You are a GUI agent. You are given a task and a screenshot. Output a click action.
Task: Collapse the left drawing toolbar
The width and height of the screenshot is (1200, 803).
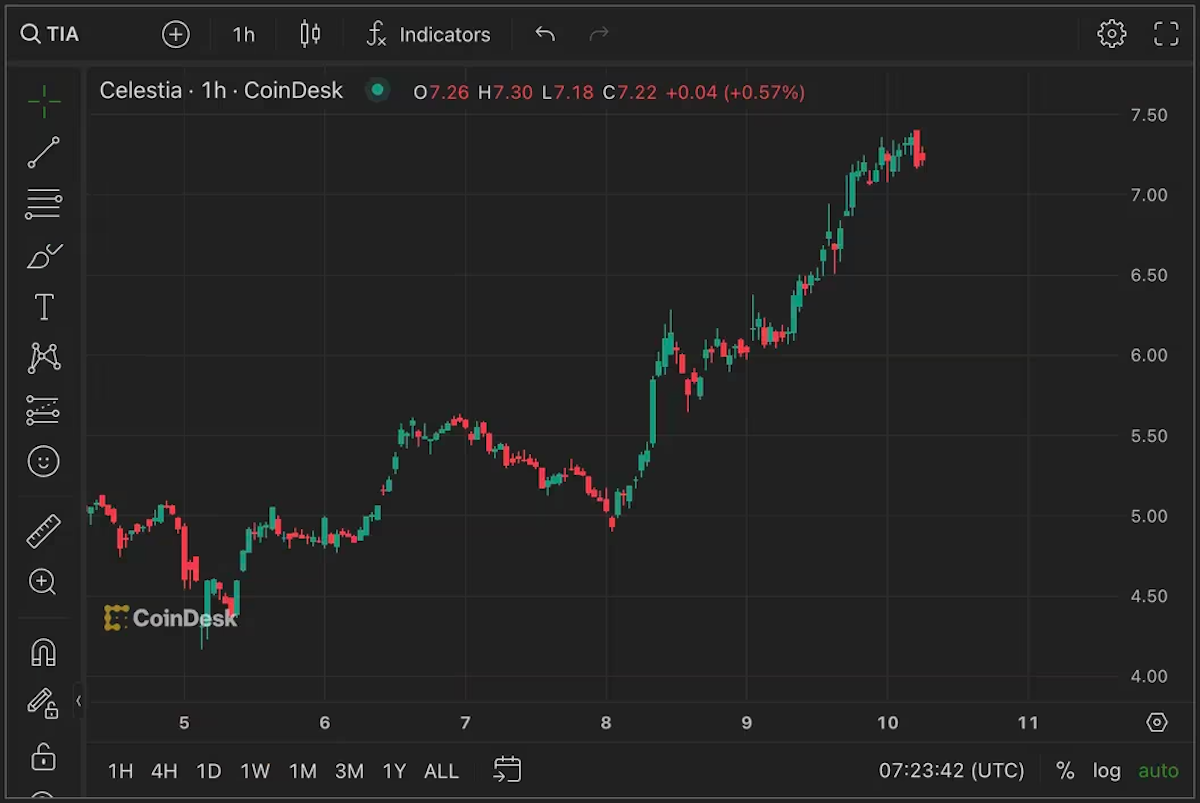tap(79, 701)
